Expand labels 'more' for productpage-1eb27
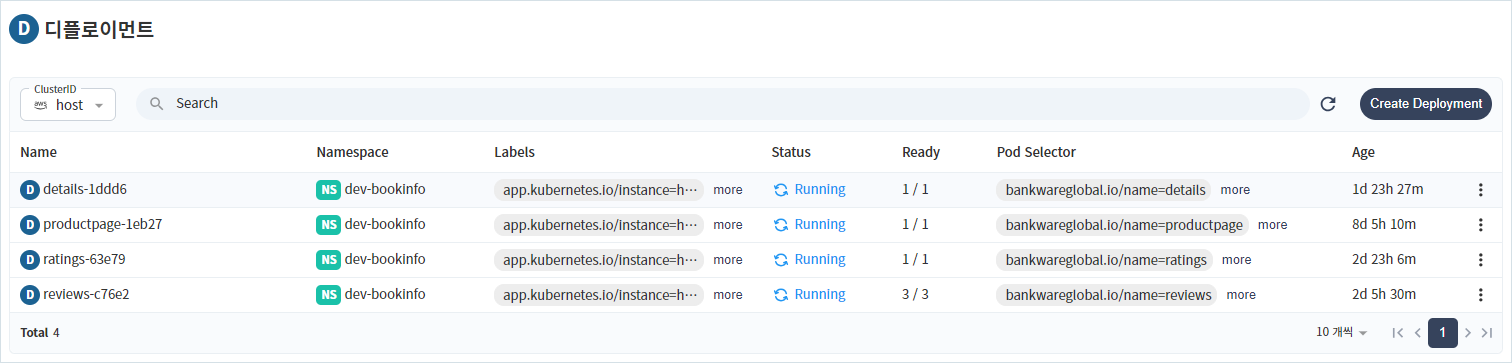This screenshot has width=1512, height=363. point(728,224)
